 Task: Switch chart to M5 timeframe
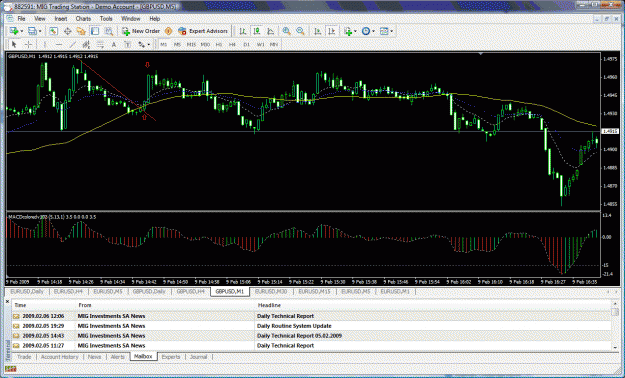(x=177, y=45)
